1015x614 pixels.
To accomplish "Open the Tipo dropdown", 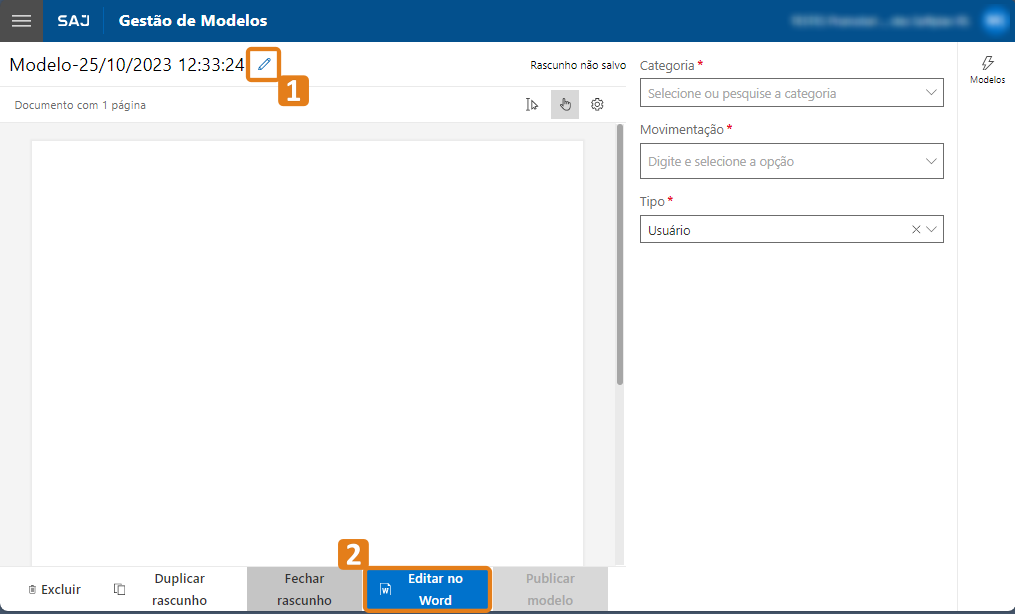I will tap(933, 229).
